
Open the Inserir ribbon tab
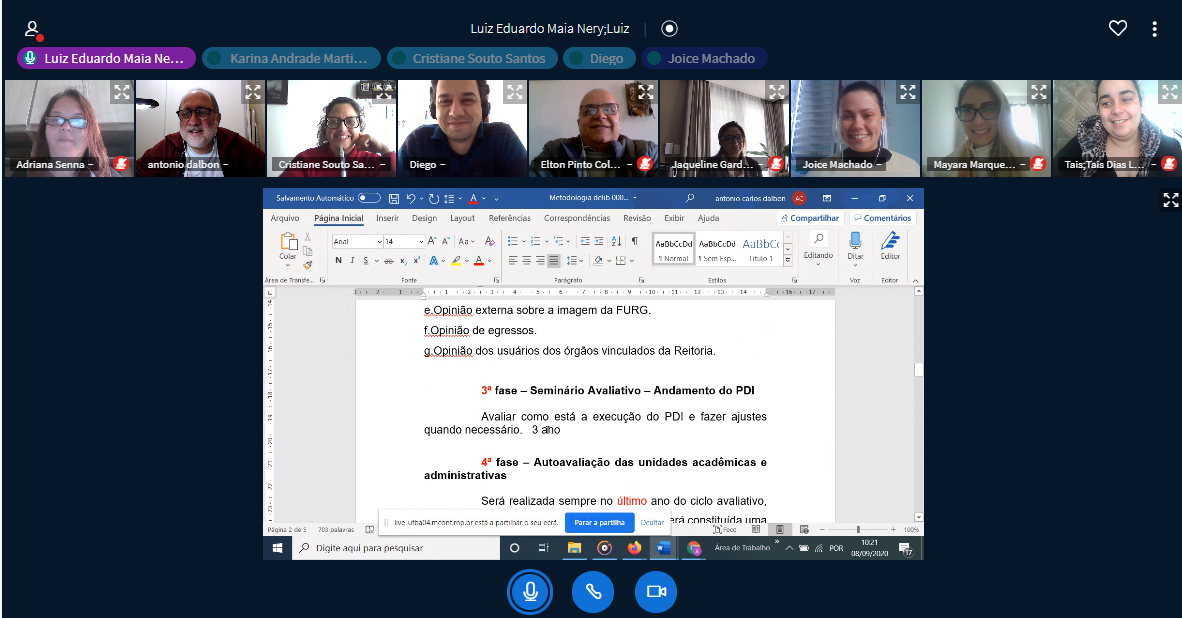click(387, 218)
